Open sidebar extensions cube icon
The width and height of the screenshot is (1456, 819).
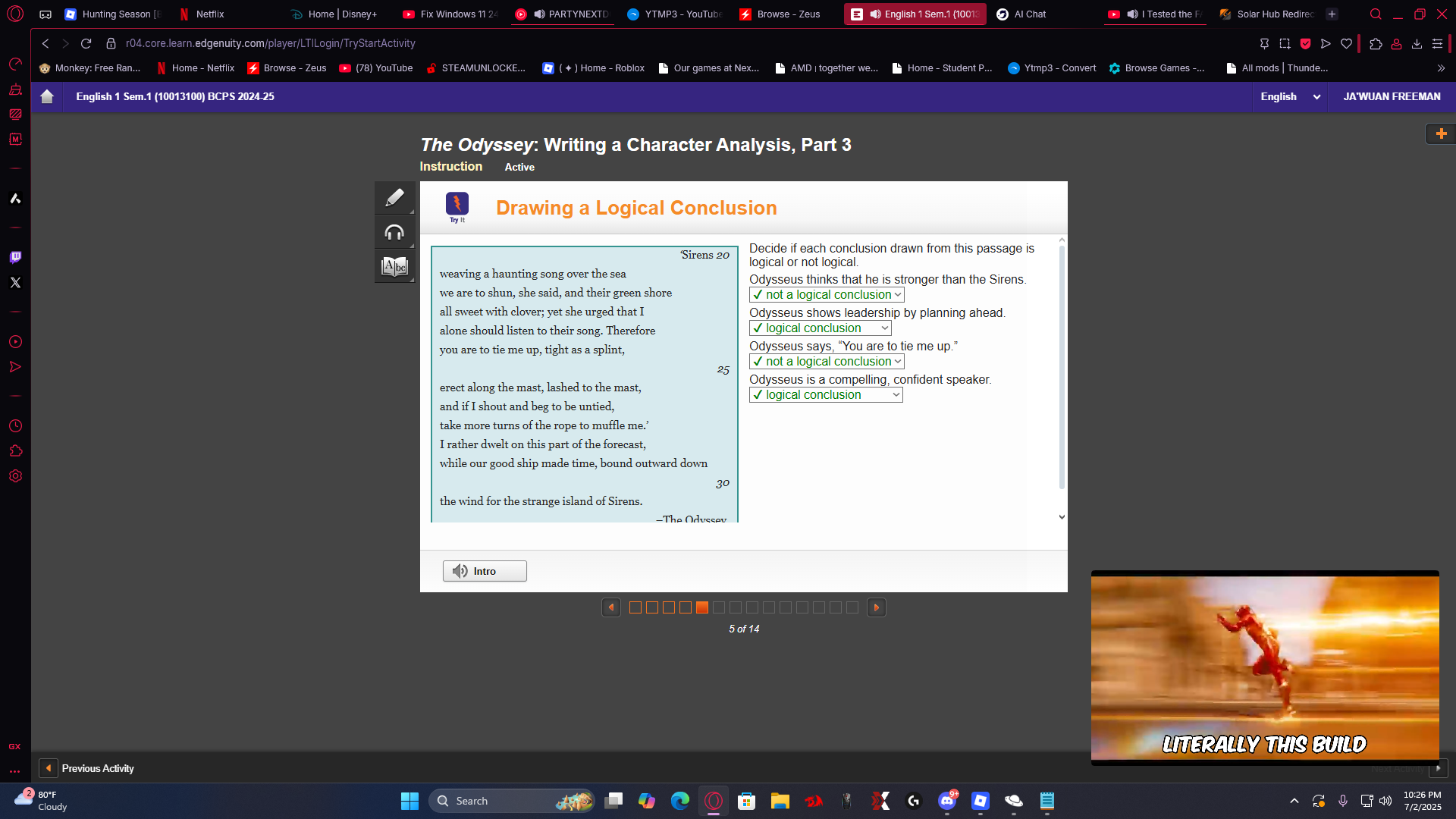pyautogui.click(x=15, y=451)
